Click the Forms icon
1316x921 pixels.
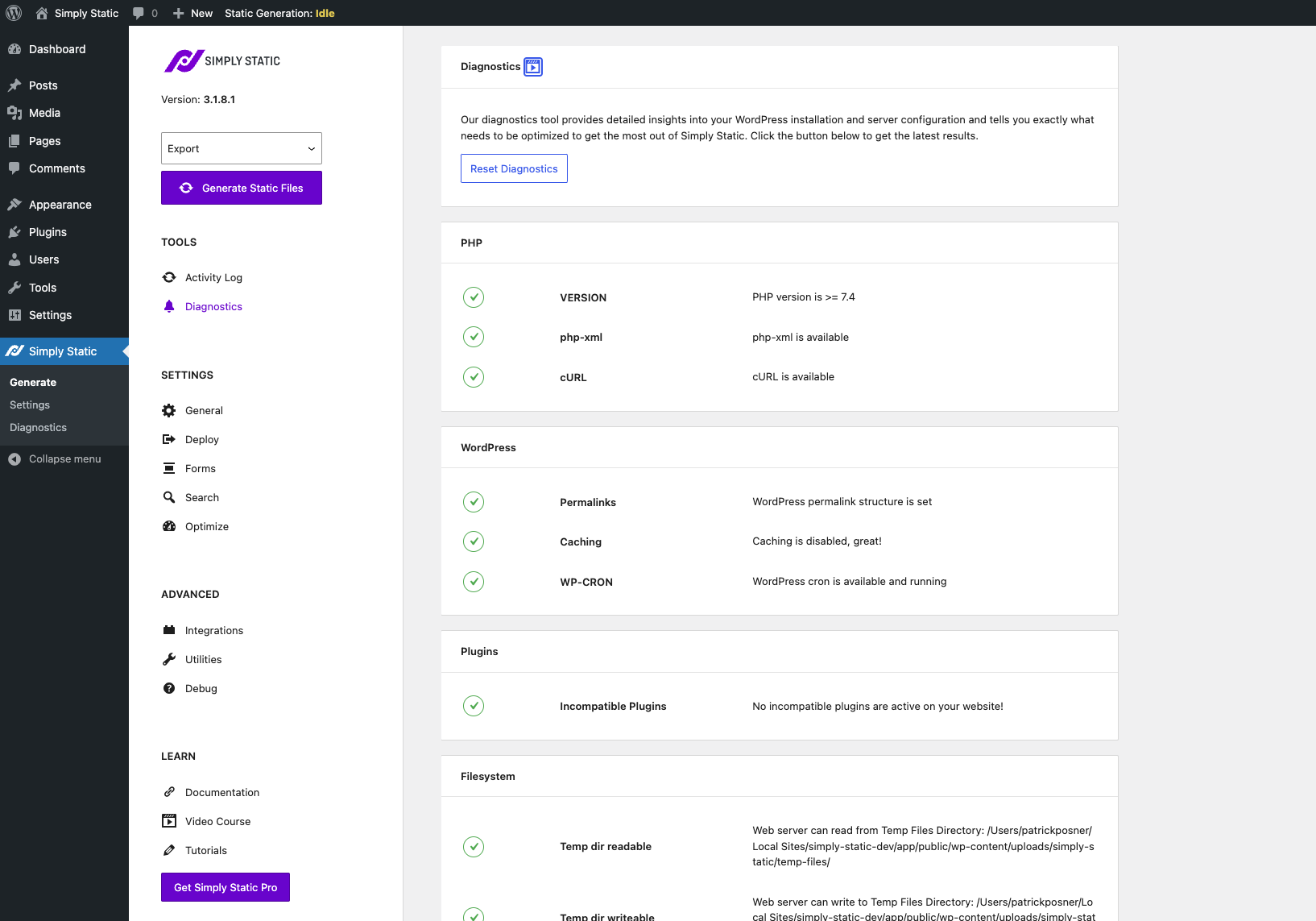click(169, 468)
